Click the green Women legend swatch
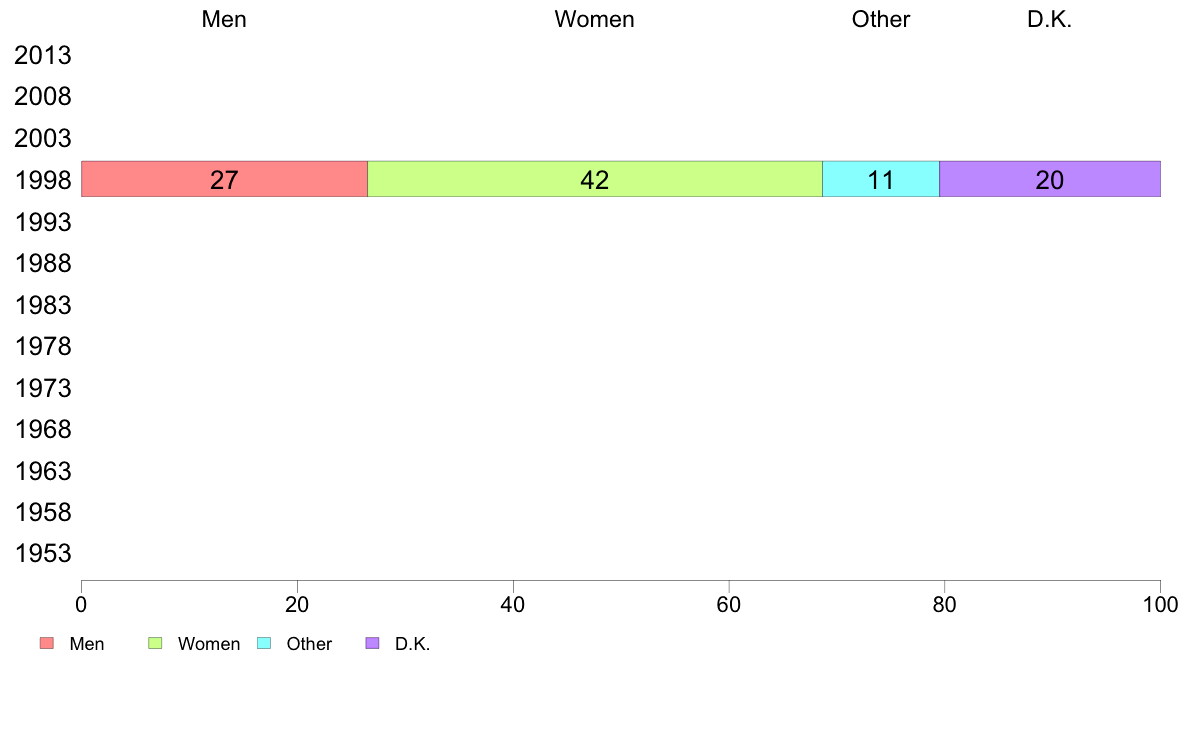Viewport: 1188px width, 736px height. [155, 643]
